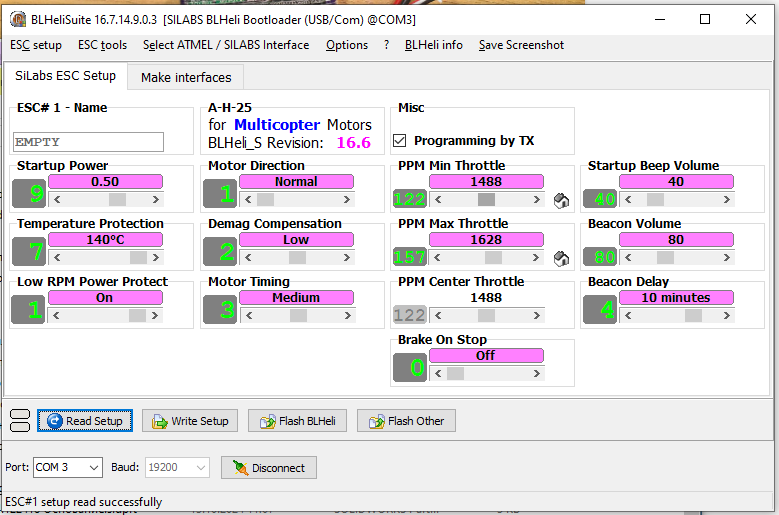Decrease Startup Power with left arrow
The height and width of the screenshot is (515, 779).
[x=58, y=200]
